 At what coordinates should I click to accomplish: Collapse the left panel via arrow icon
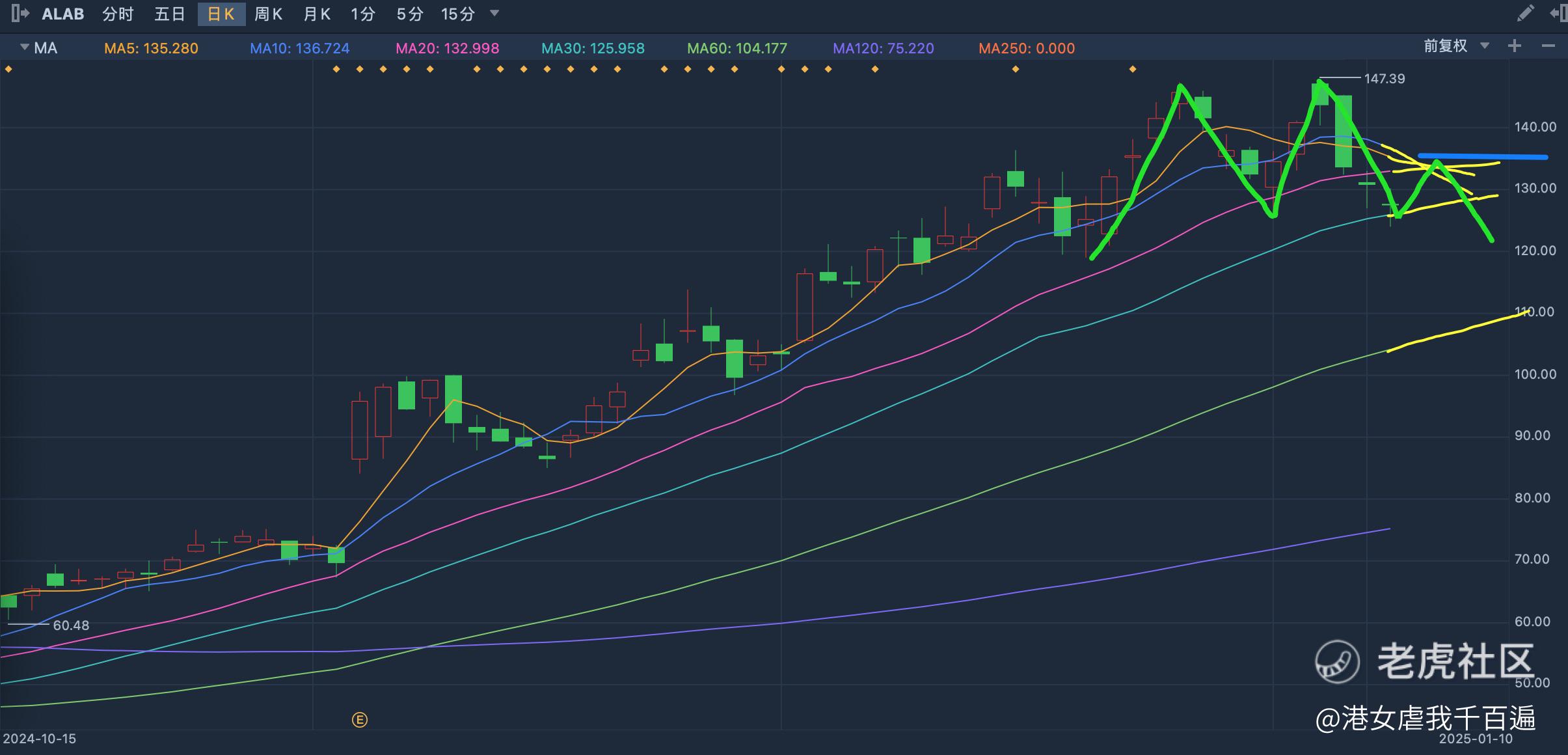20,14
